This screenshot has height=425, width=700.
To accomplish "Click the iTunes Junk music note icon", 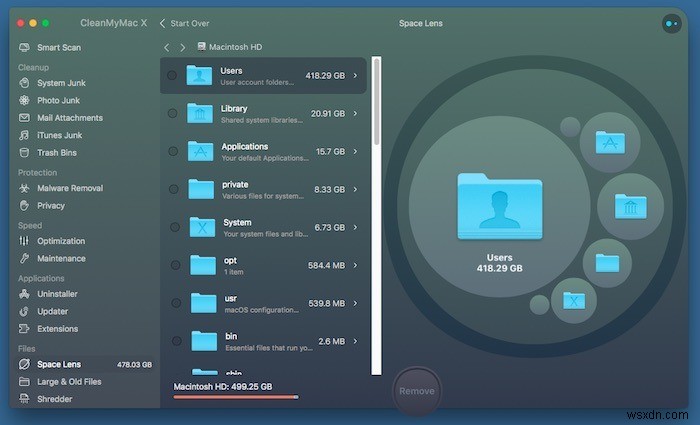I will (x=24, y=135).
